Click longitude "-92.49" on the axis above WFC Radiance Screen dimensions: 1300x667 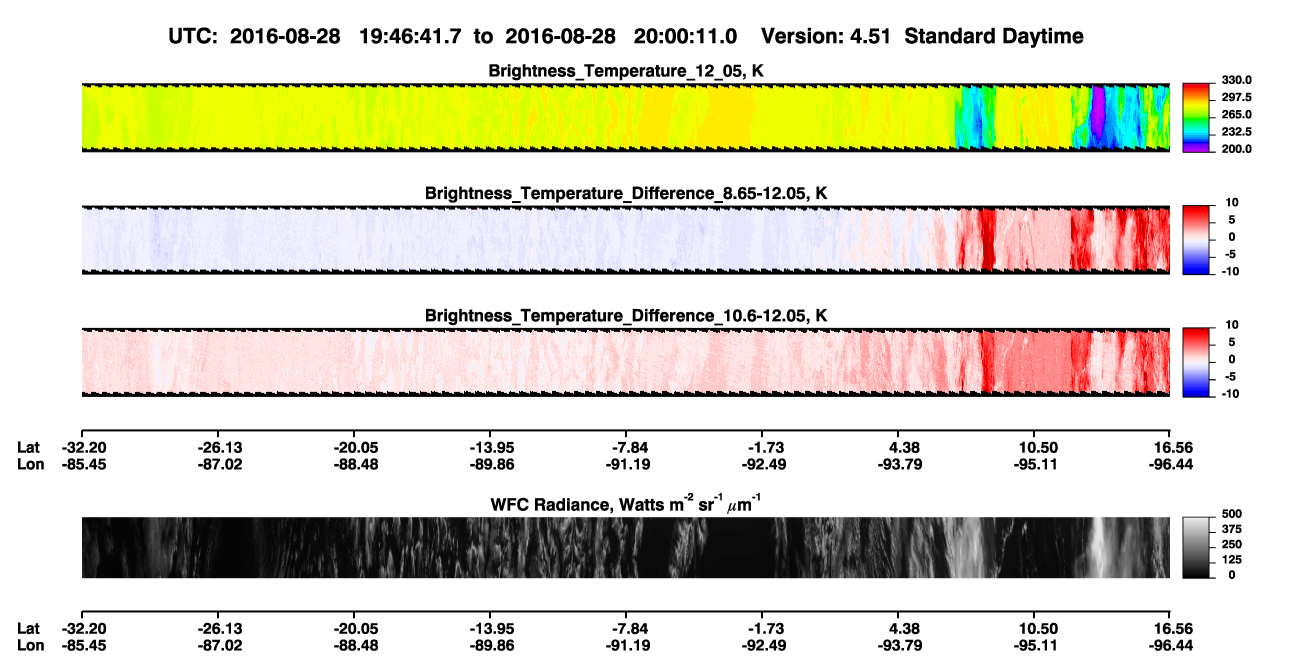[x=762, y=463]
